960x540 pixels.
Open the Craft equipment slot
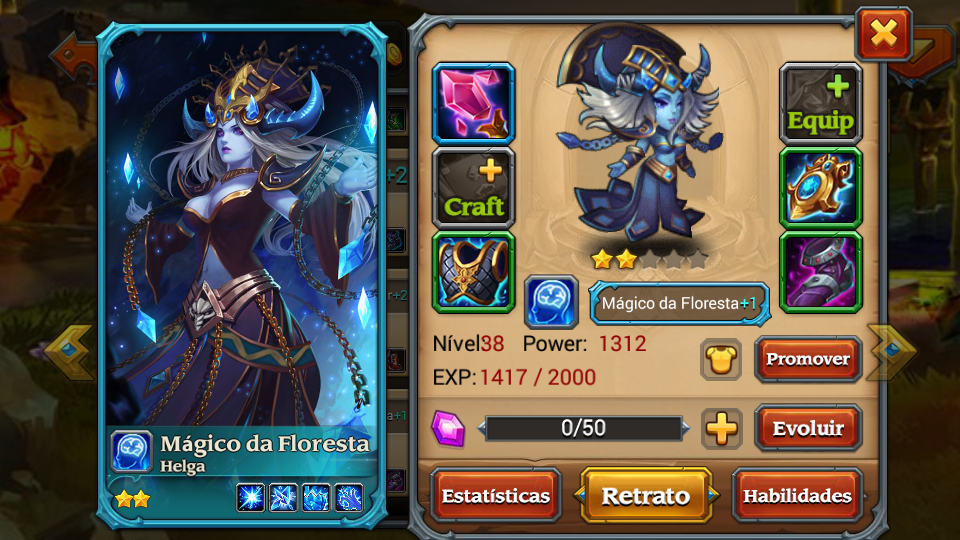473,188
